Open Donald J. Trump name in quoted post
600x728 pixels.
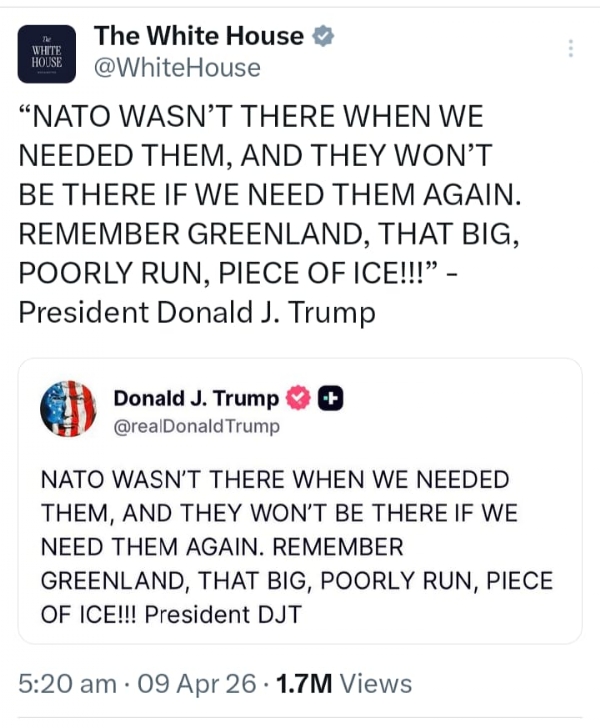[x=196, y=398]
